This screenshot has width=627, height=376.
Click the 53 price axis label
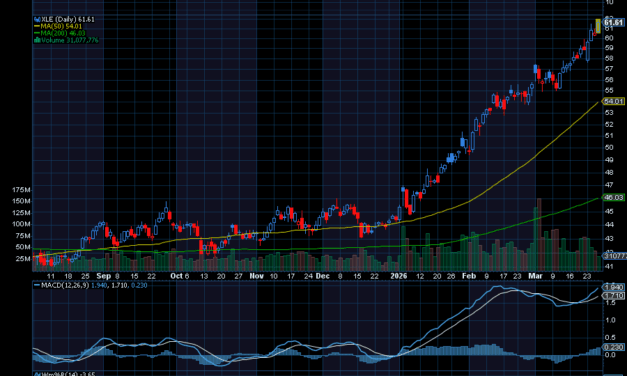pyautogui.click(x=609, y=113)
